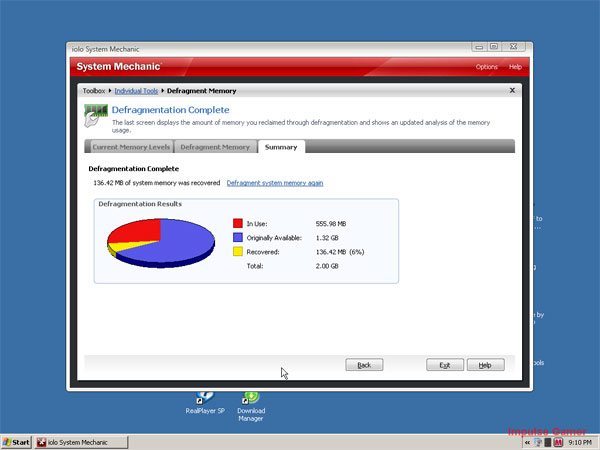The image size is (600, 450).
Task: Click the memory pie chart
Action: pos(161,243)
